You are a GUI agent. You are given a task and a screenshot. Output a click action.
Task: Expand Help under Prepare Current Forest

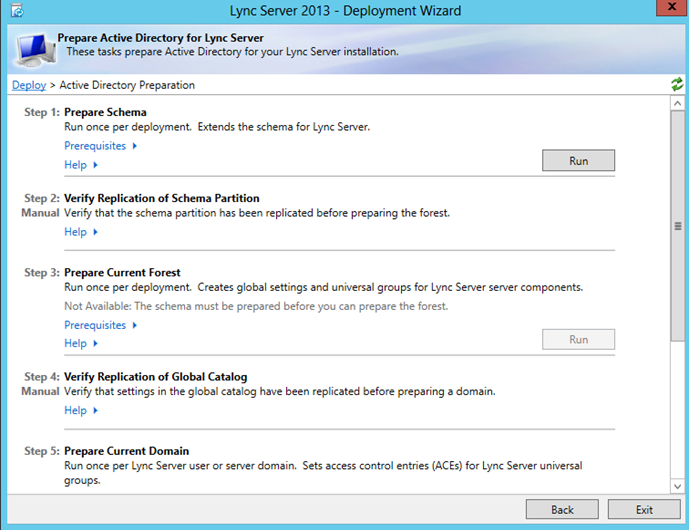pos(81,343)
